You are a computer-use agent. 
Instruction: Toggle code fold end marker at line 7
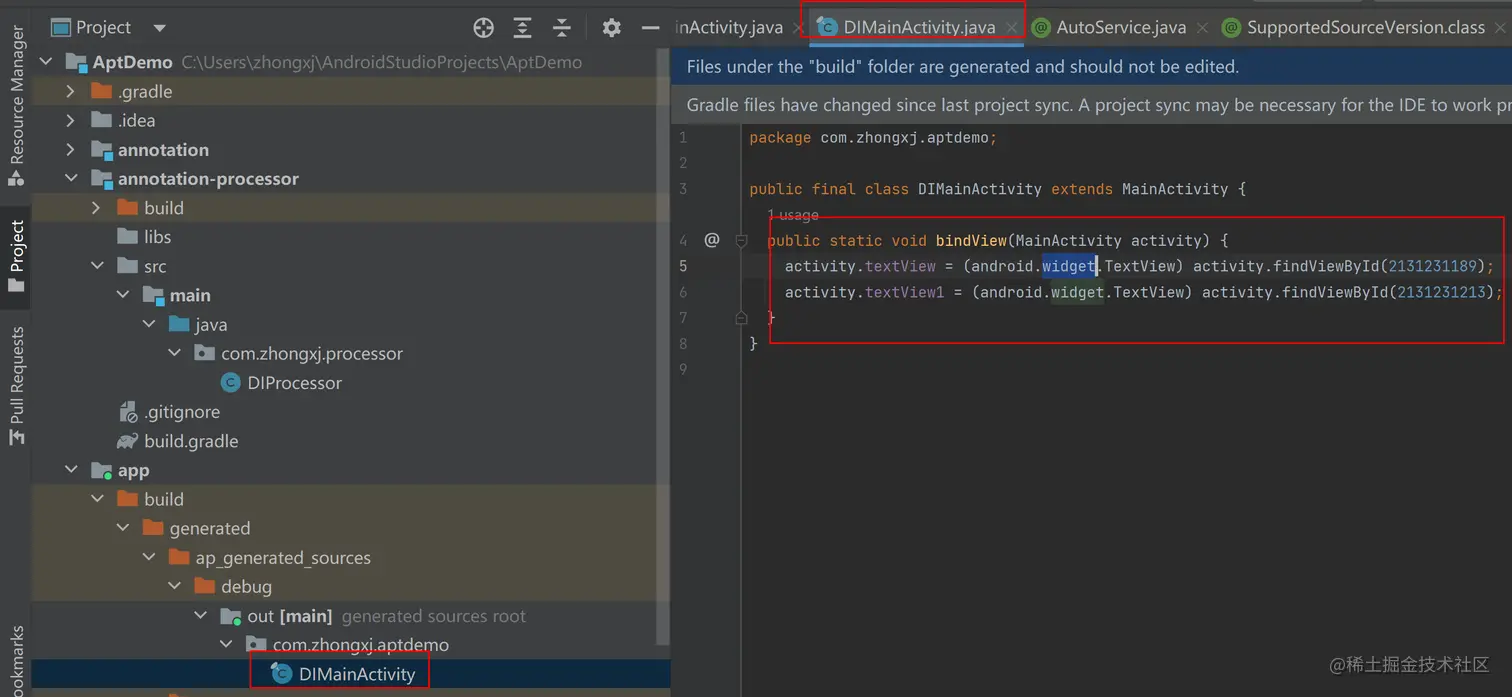[x=741, y=317]
